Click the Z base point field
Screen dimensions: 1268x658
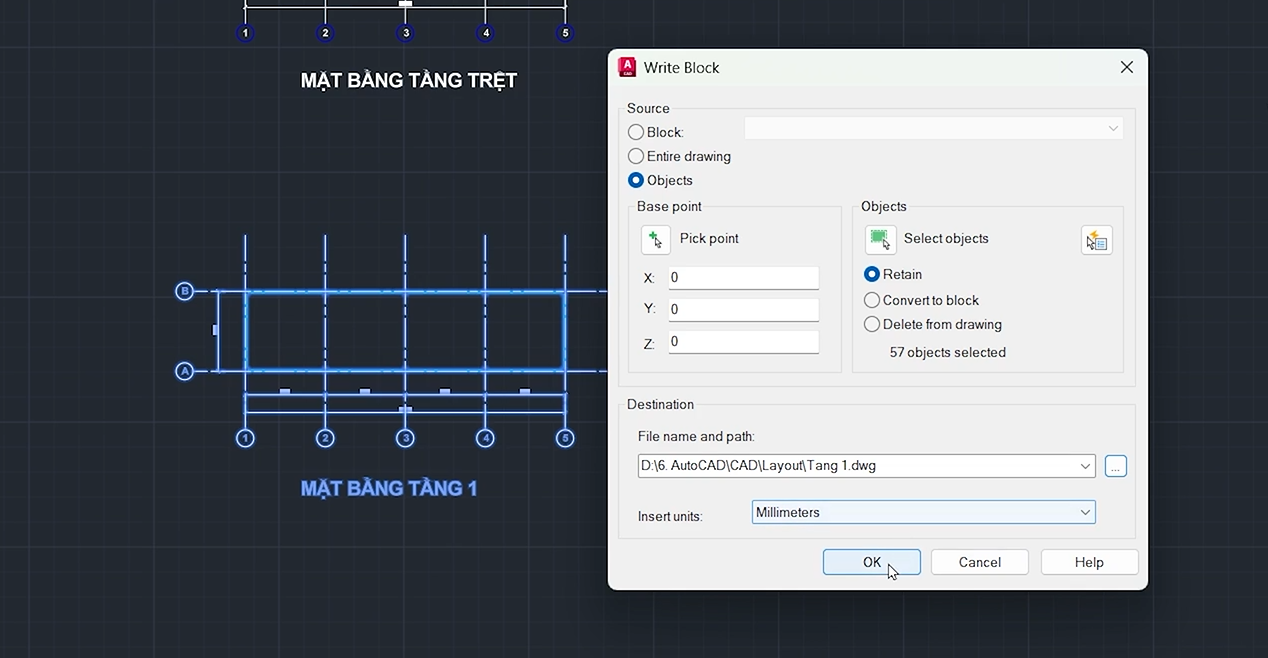coord(743,342)
